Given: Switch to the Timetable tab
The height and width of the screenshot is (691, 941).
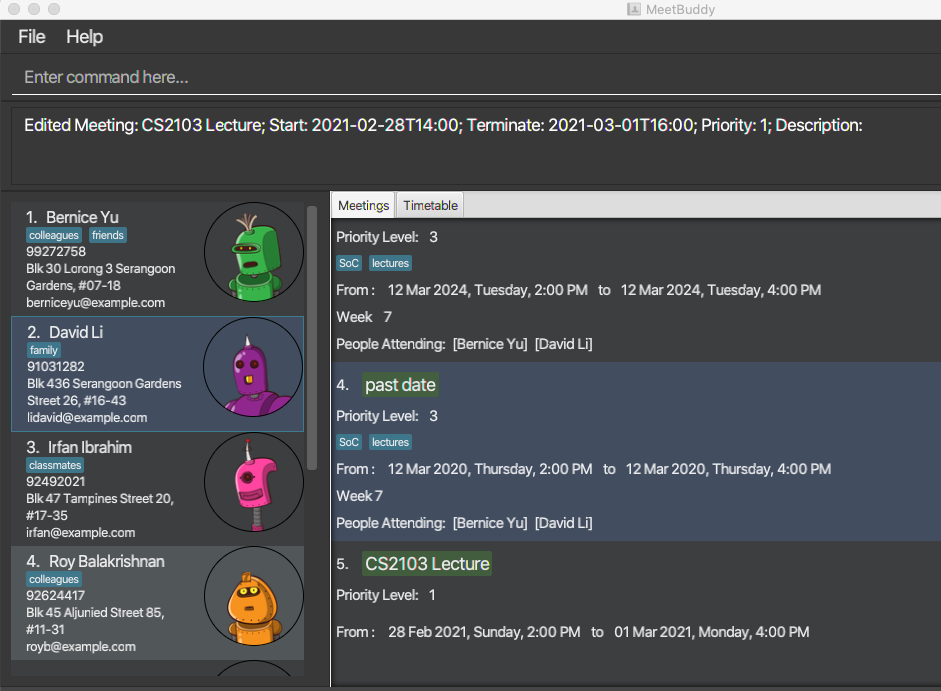Looking at the screenshot, I should click(x=430, y=205).
